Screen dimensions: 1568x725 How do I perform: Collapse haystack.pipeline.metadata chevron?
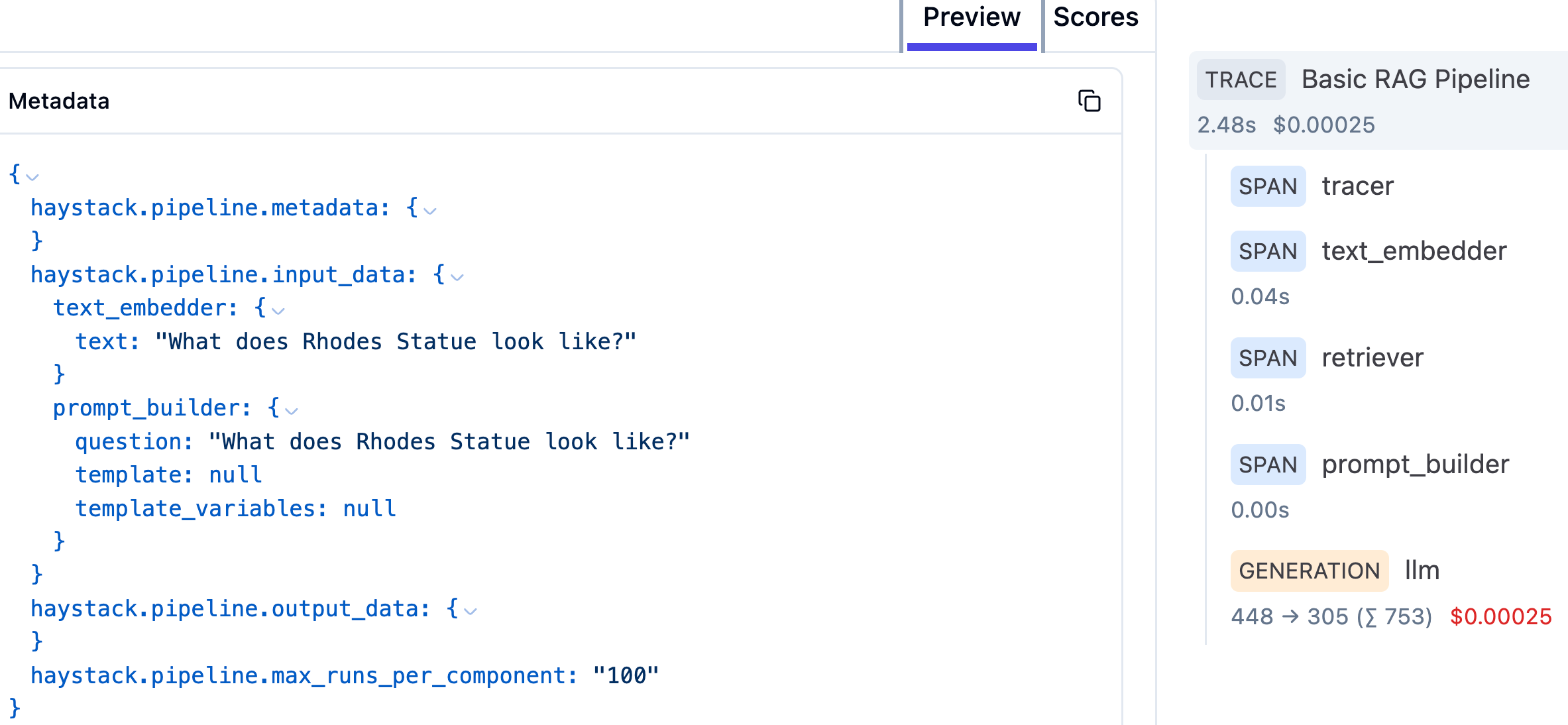click(430, 211)
